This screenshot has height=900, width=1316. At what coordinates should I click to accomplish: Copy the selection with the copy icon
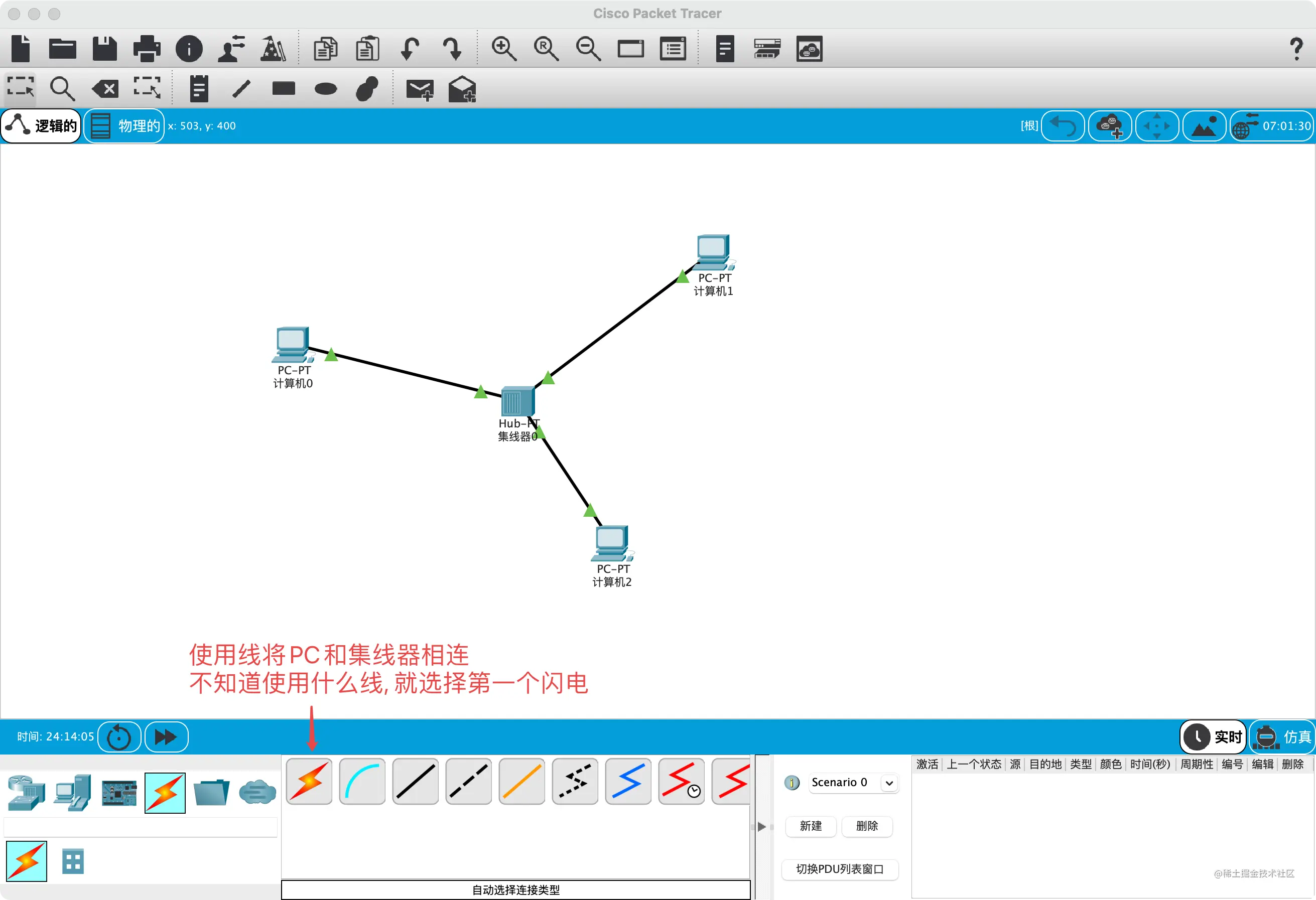326,49
